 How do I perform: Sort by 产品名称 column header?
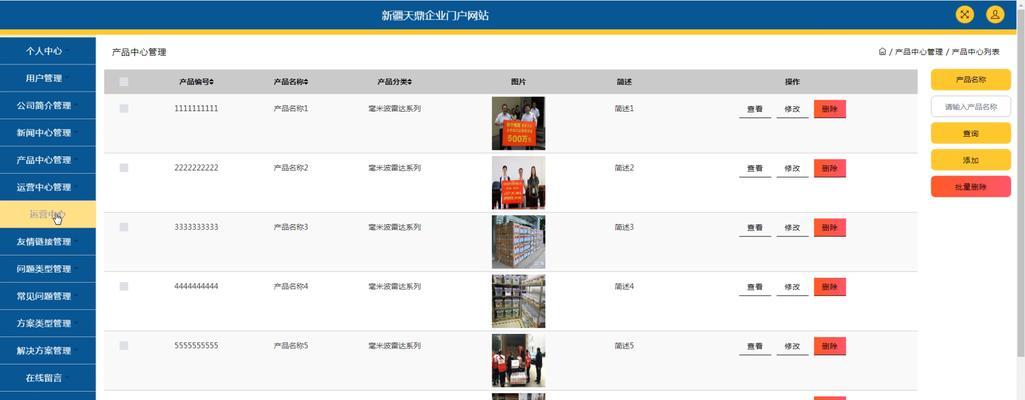coord(290,82)
